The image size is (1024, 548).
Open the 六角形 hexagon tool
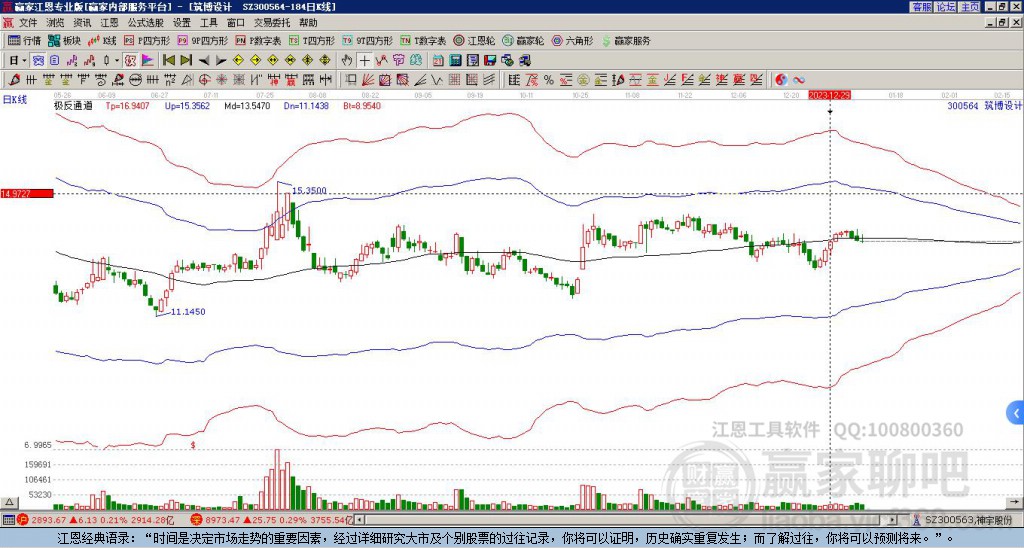coord(573,40)
